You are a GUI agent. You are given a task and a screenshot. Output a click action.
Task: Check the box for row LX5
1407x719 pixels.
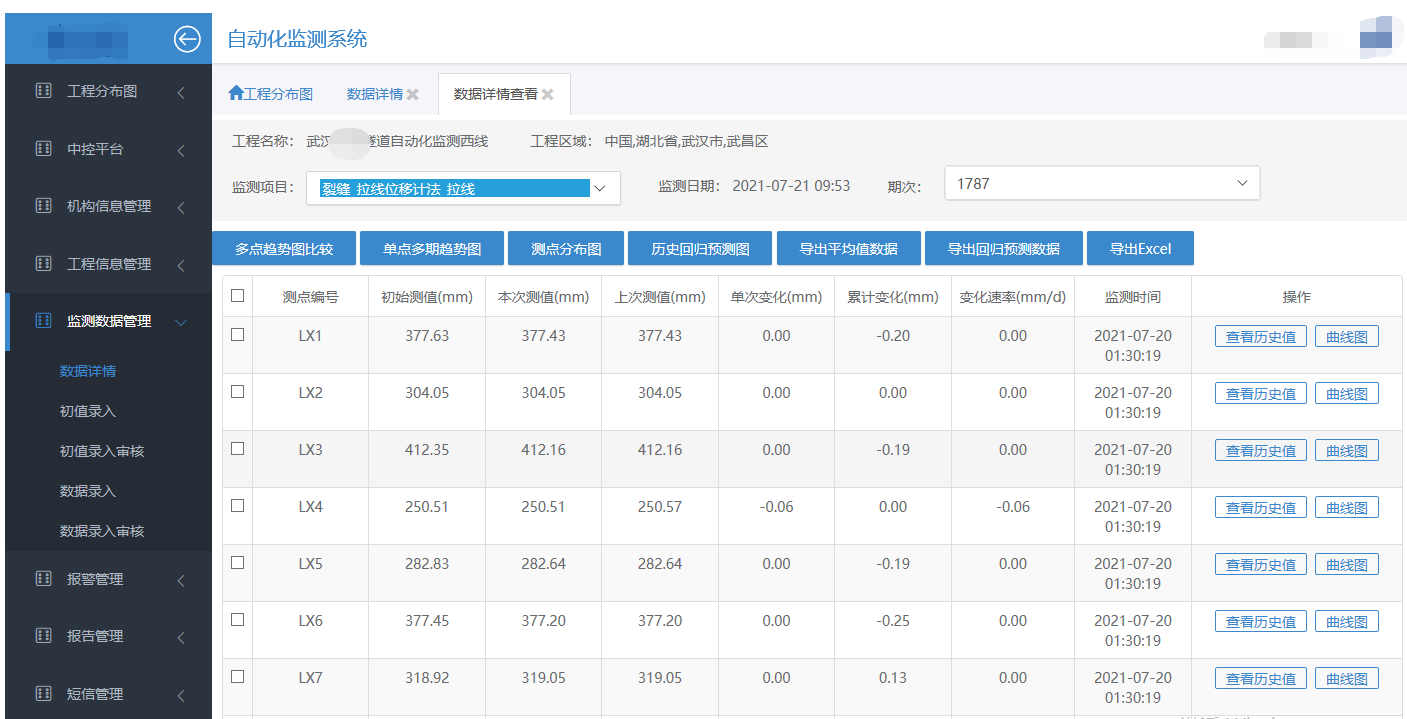coord(237,563)
